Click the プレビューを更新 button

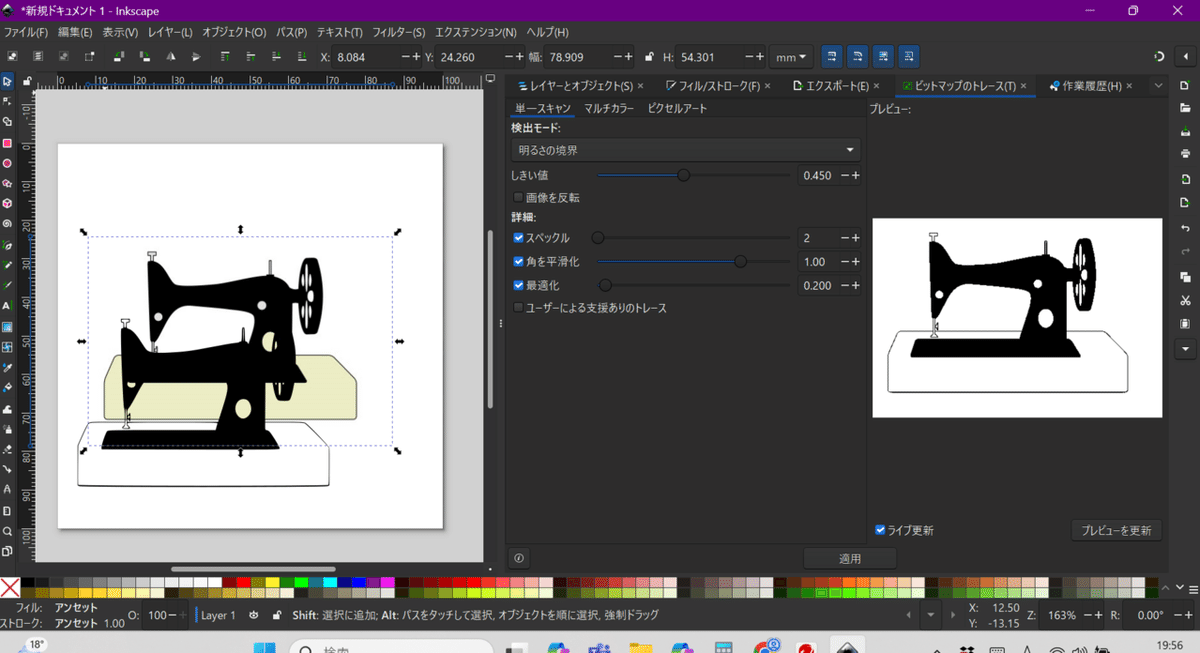point(1116,530)
